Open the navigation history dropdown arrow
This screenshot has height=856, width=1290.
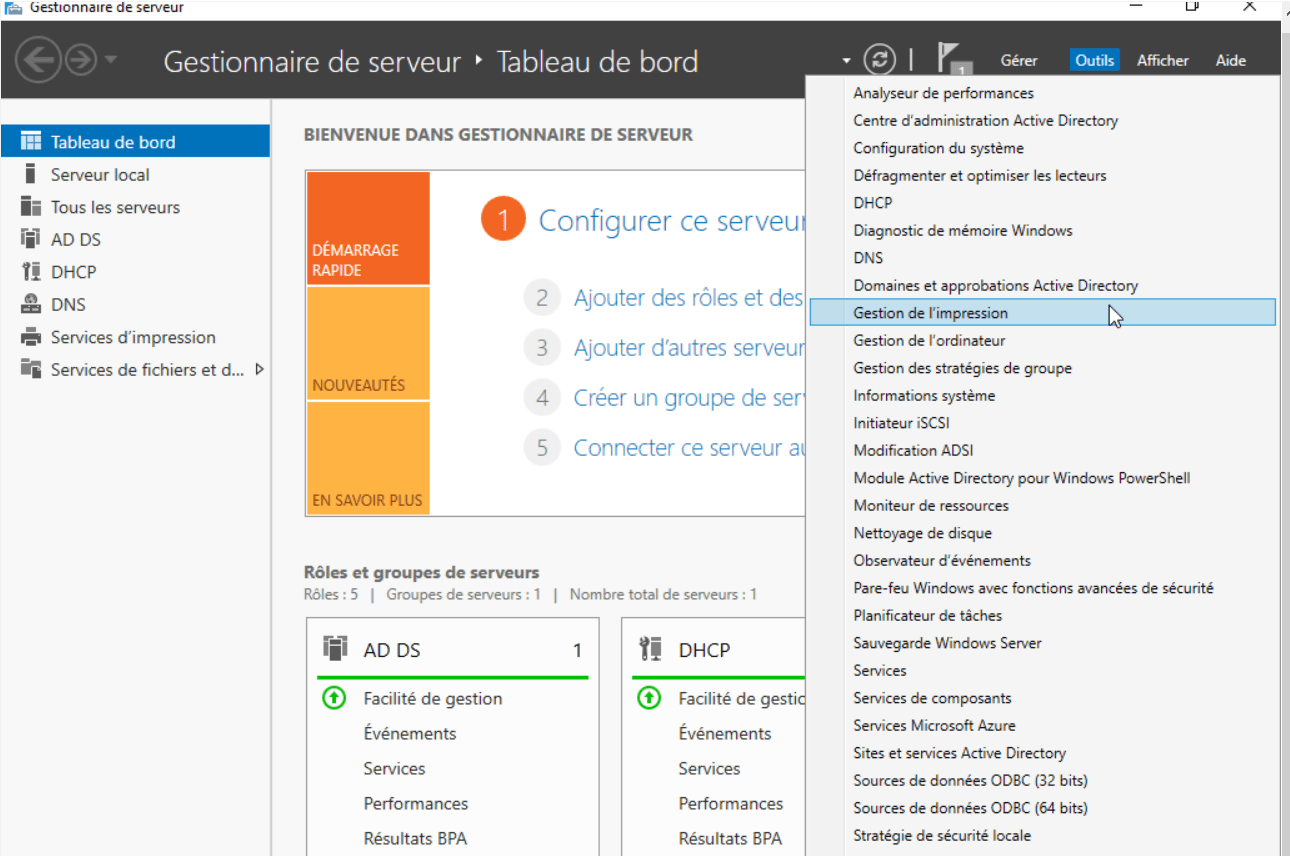[x=110, y=60]
